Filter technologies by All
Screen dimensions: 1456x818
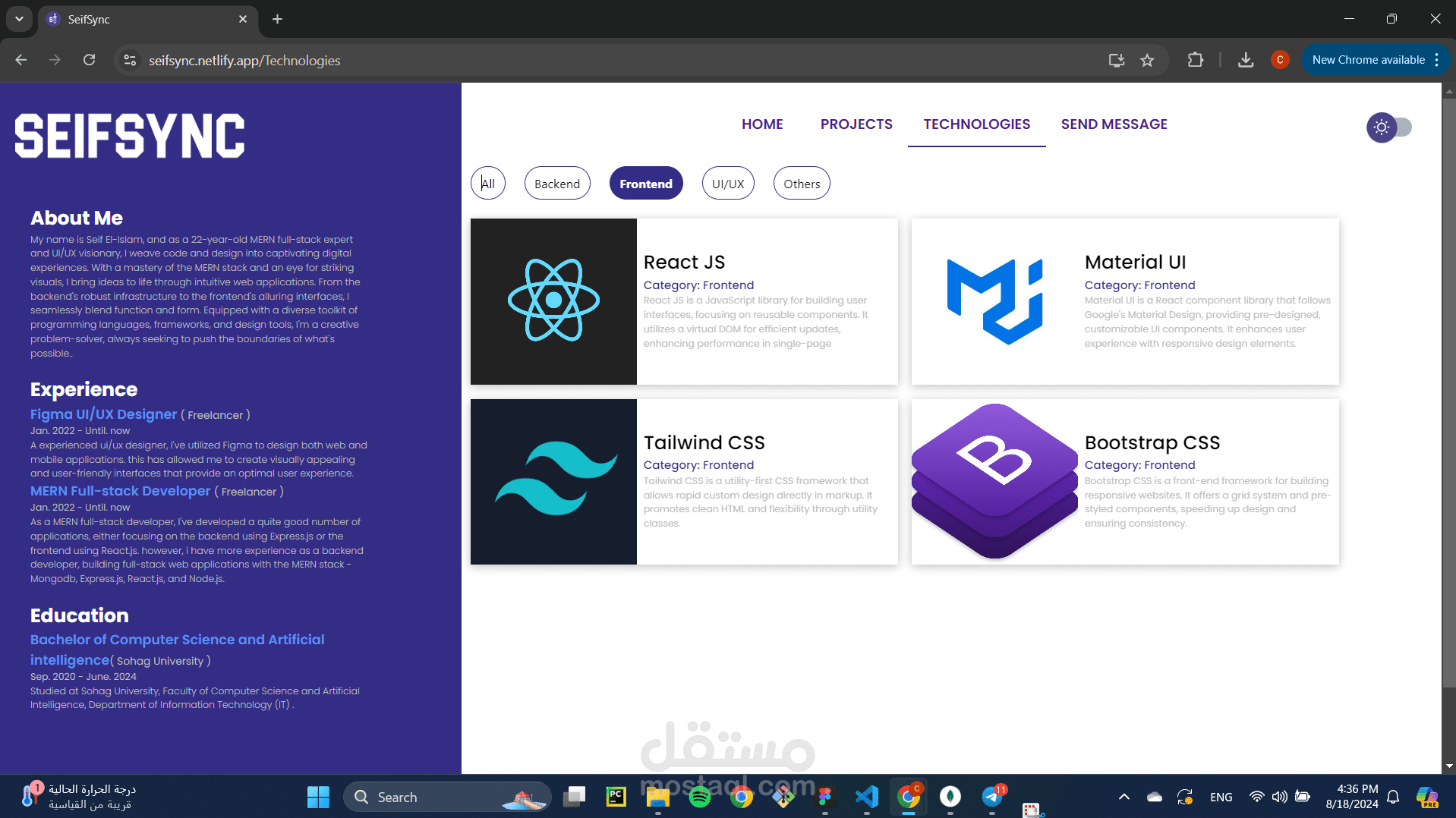click(x=488, y=184)
